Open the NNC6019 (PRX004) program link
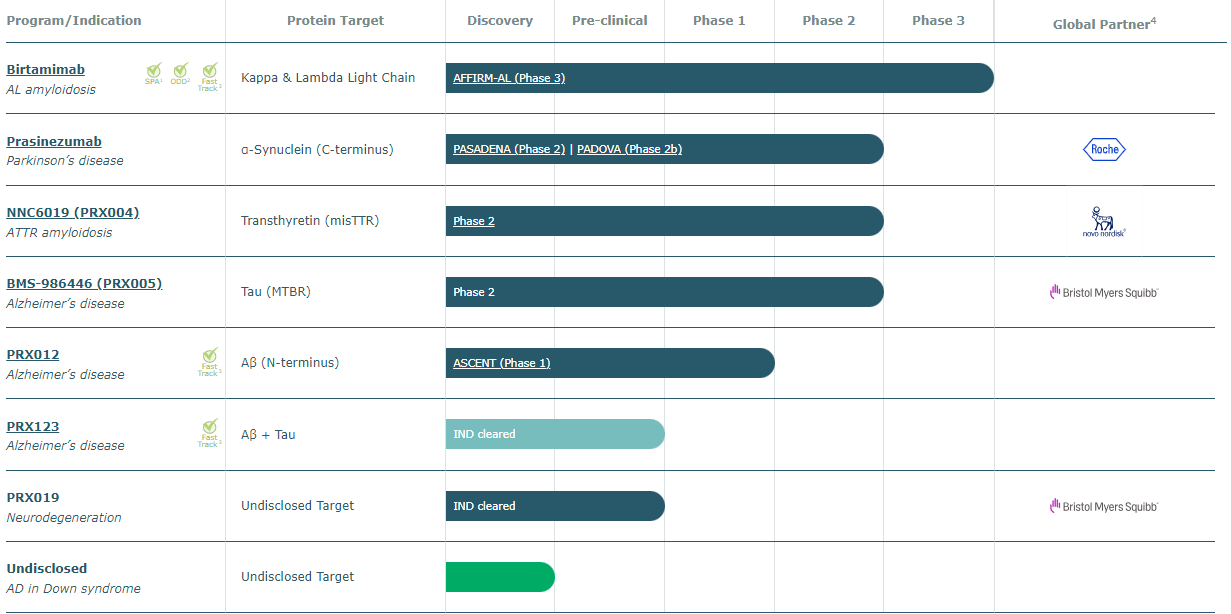 coord(73,213)
